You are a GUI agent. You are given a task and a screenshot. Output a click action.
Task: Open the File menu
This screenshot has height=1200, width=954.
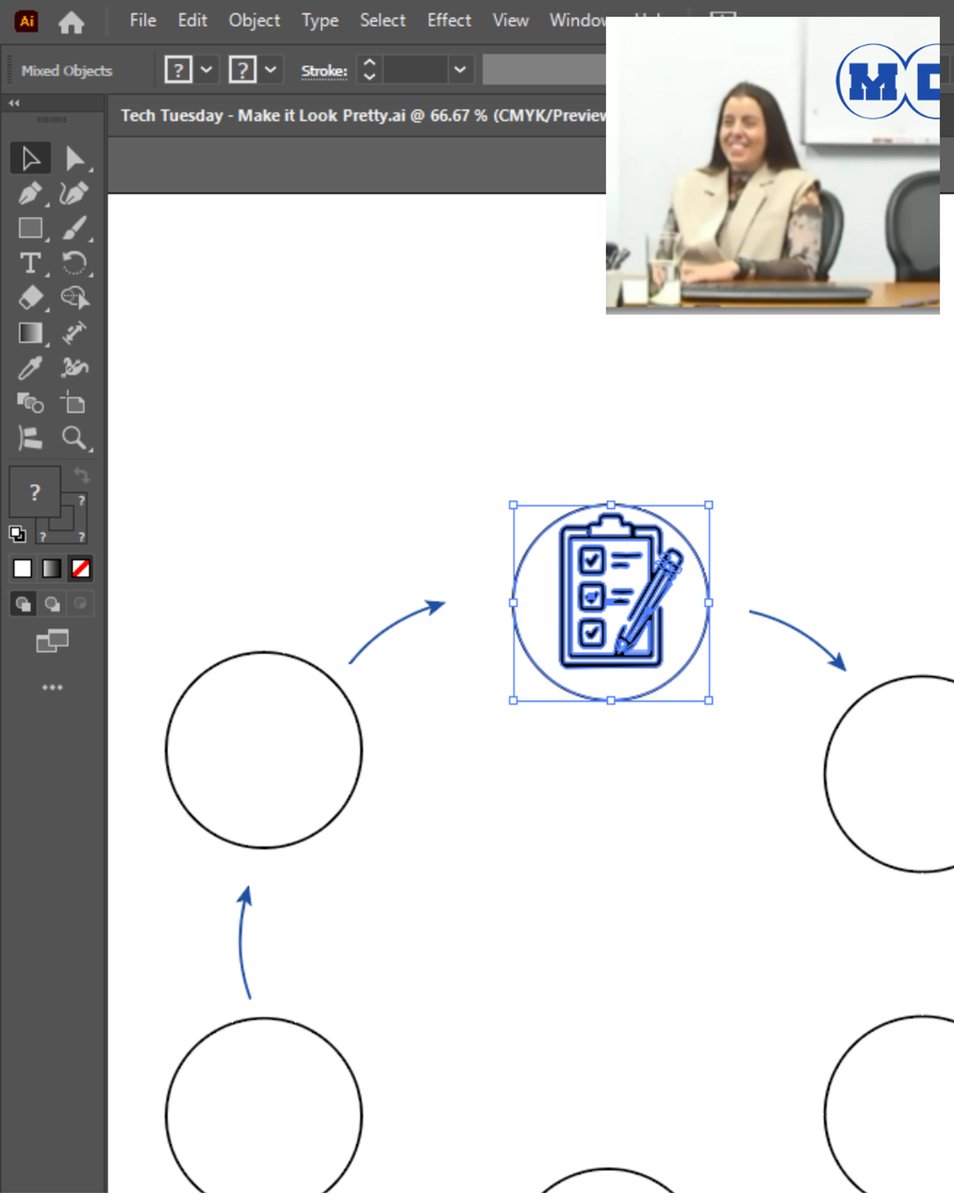tap(143, 20)
